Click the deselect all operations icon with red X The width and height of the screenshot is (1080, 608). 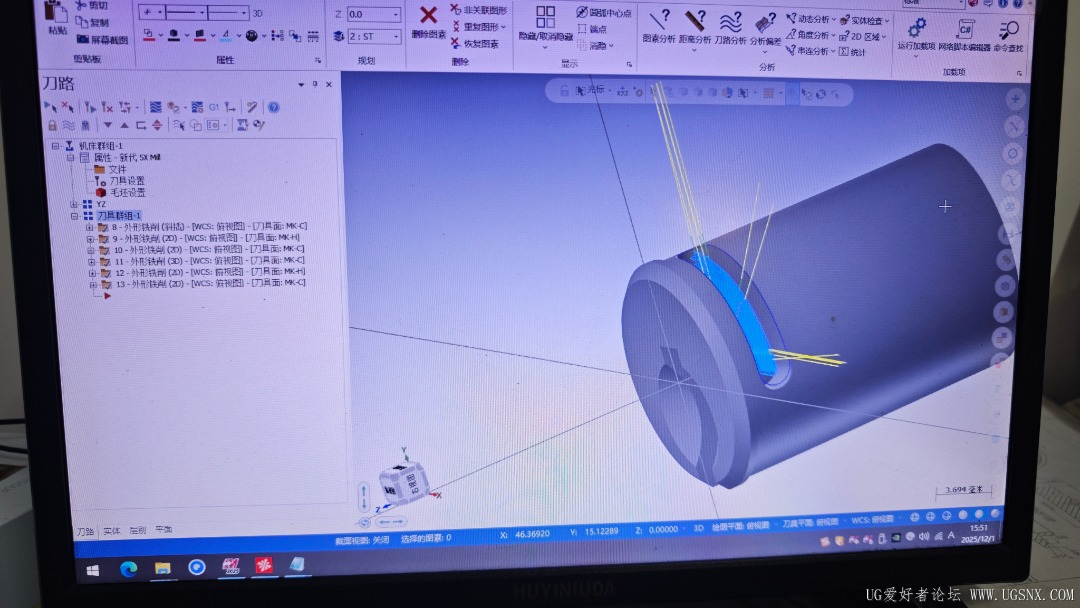coord(67,107)
